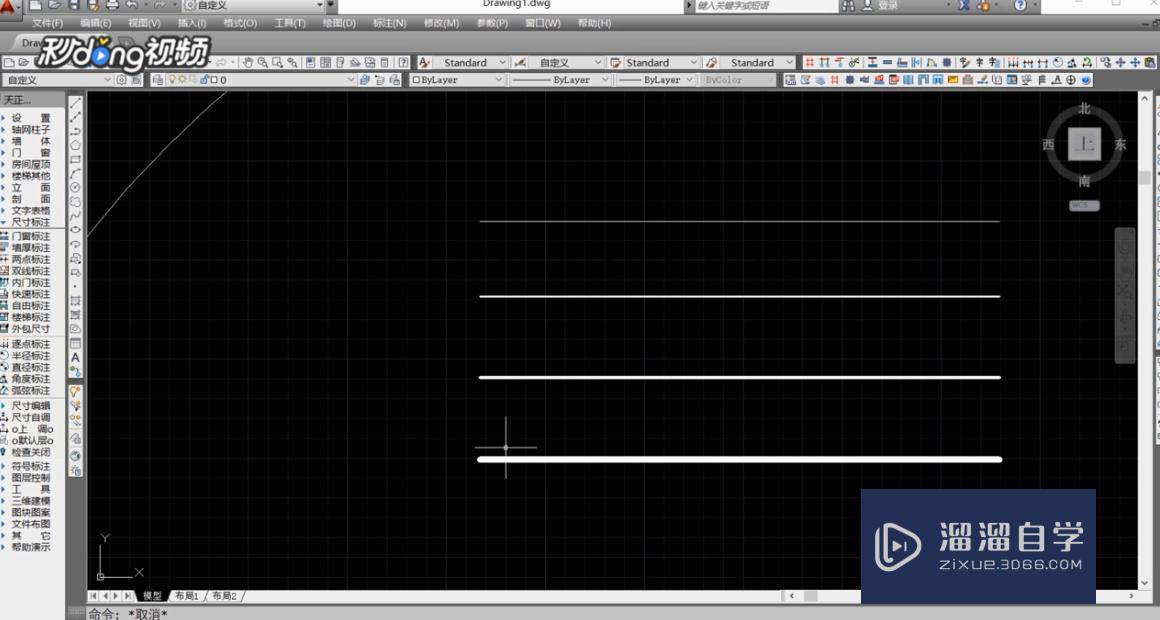Click the Help question mark toolbar icon

point(403,63)
